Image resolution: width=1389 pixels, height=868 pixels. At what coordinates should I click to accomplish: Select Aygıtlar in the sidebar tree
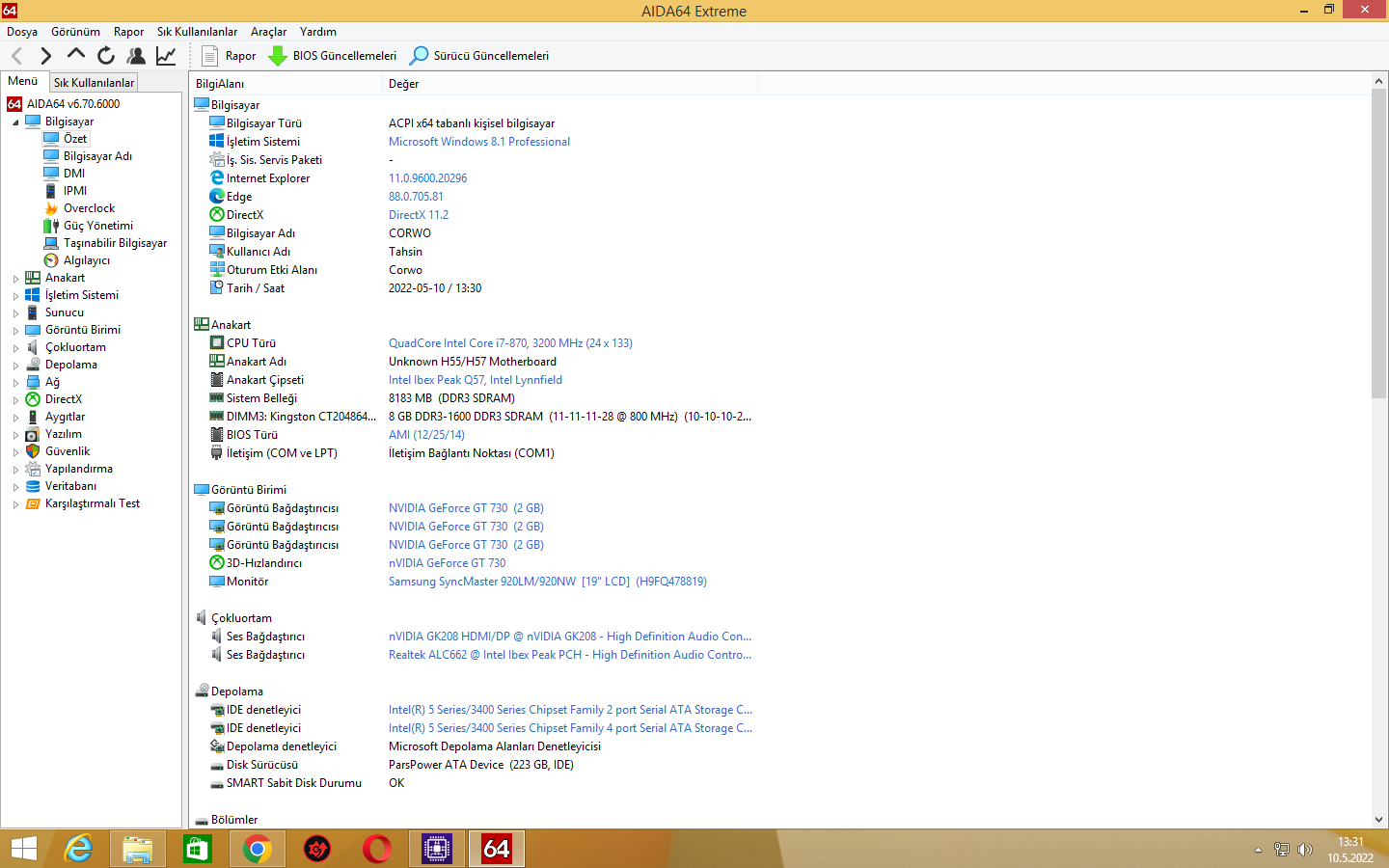point(65,417)
